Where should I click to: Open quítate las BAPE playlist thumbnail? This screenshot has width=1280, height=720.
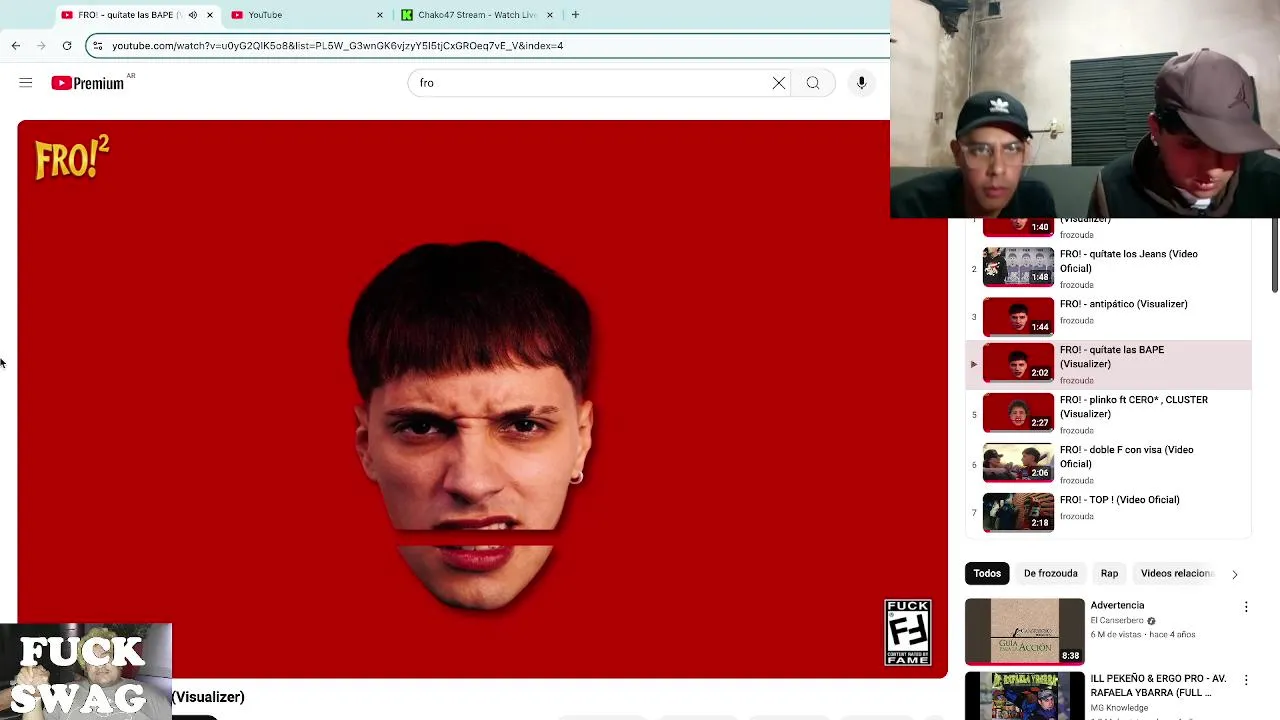(1018, 363)
